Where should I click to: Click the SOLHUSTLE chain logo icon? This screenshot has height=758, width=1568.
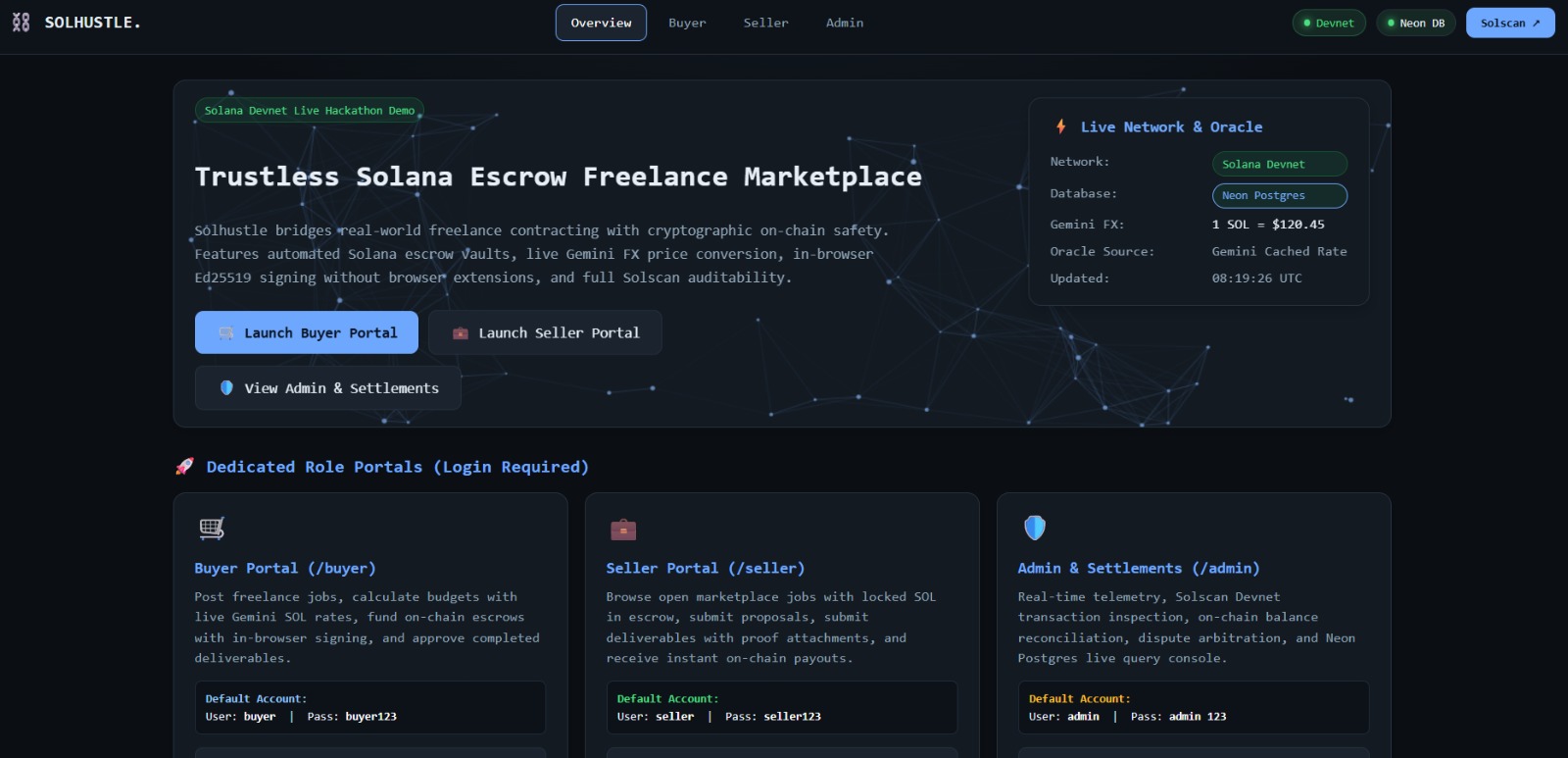tap(21, 23)
